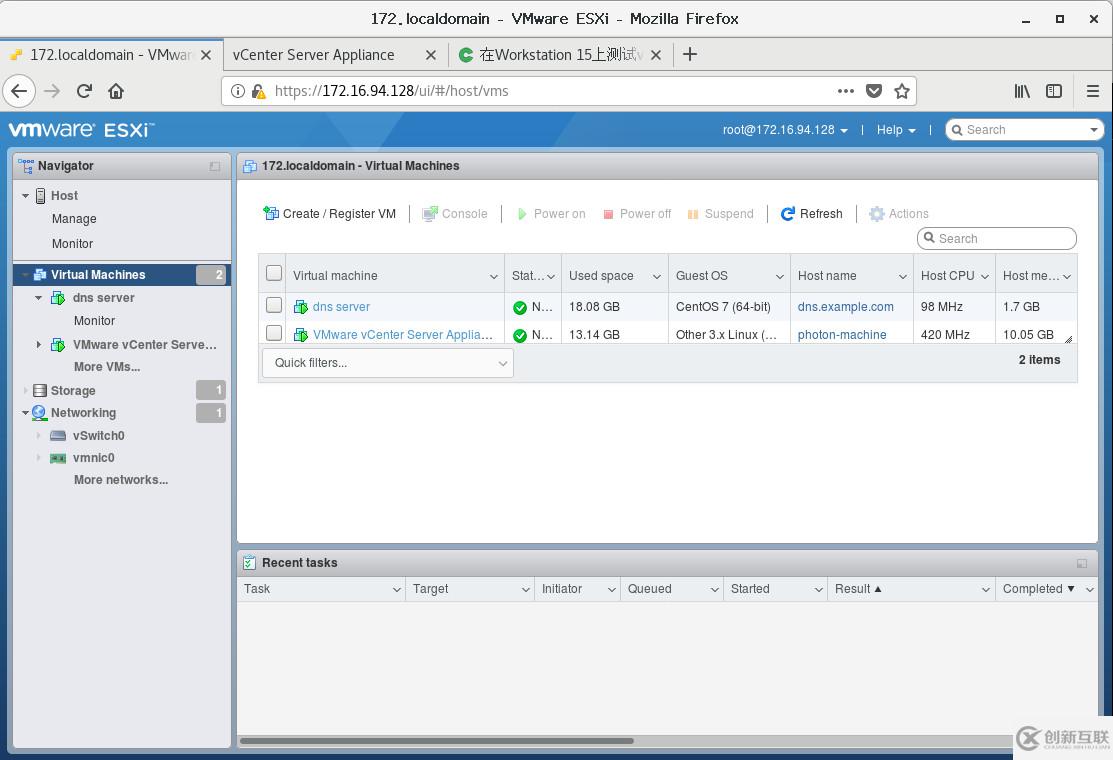The width and height of the screenshot is (1113, 760).
Task: Click Suspend in the VM toolbar
Action: [x=720, y=214]
